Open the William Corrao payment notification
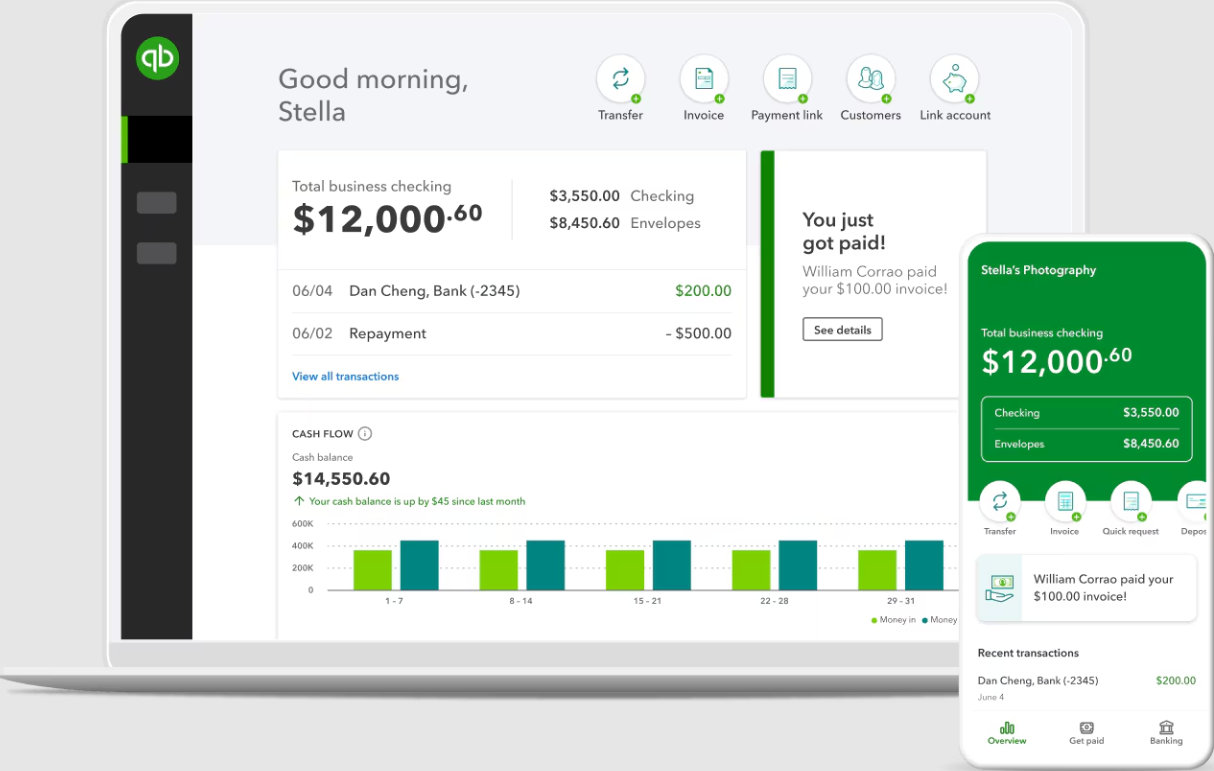 tap(1086, 585)
